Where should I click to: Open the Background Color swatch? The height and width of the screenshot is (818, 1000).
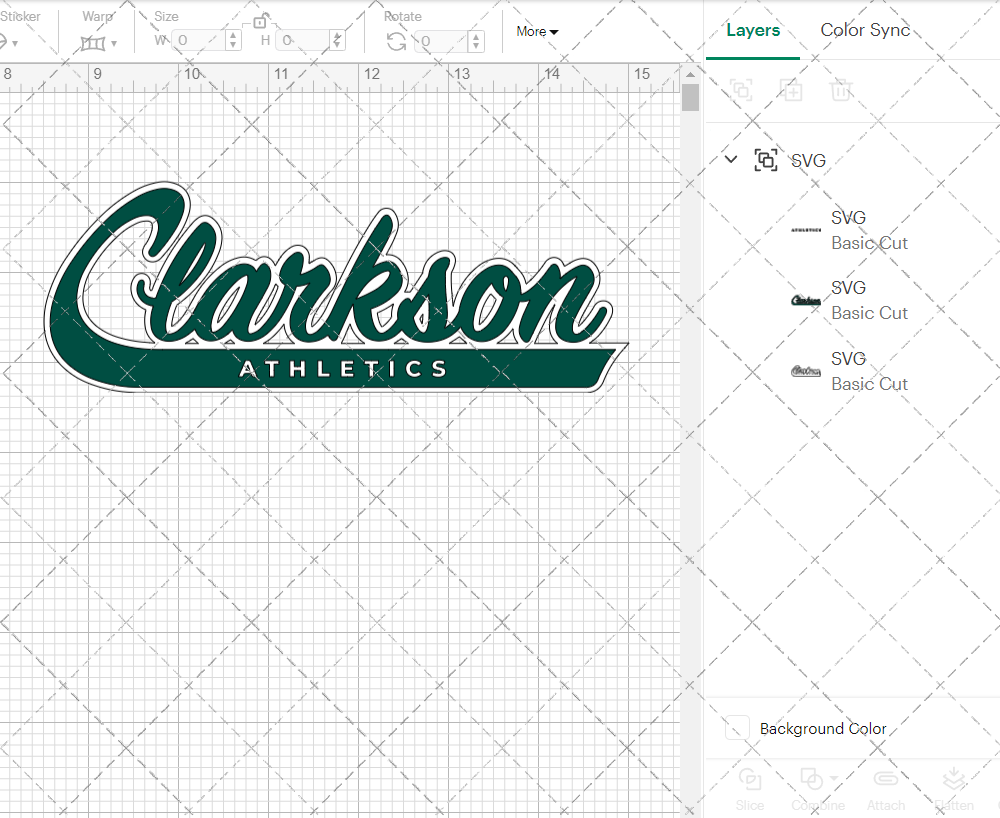point(736,729)
